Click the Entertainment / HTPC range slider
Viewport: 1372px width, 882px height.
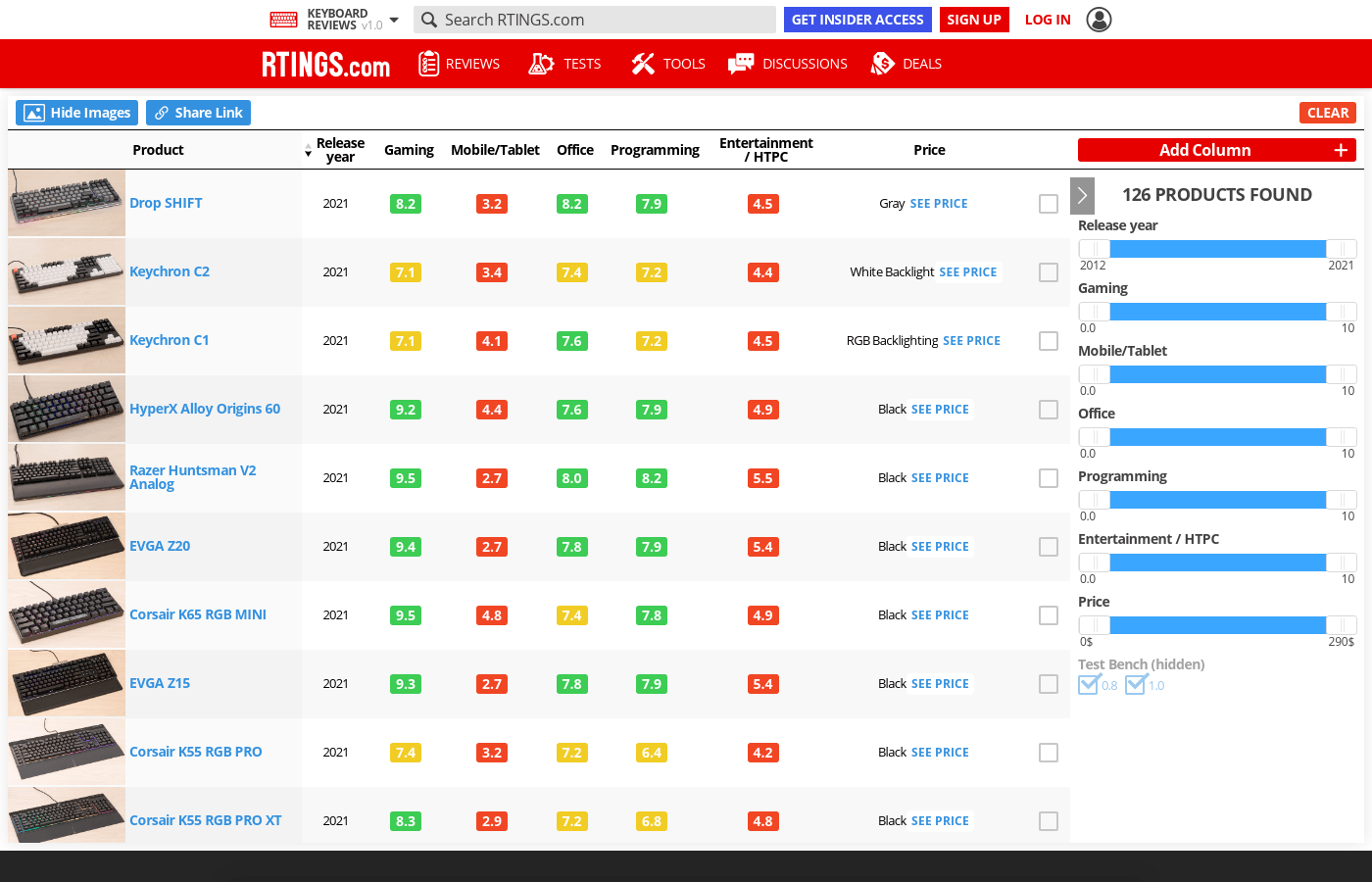(1217, 563)
